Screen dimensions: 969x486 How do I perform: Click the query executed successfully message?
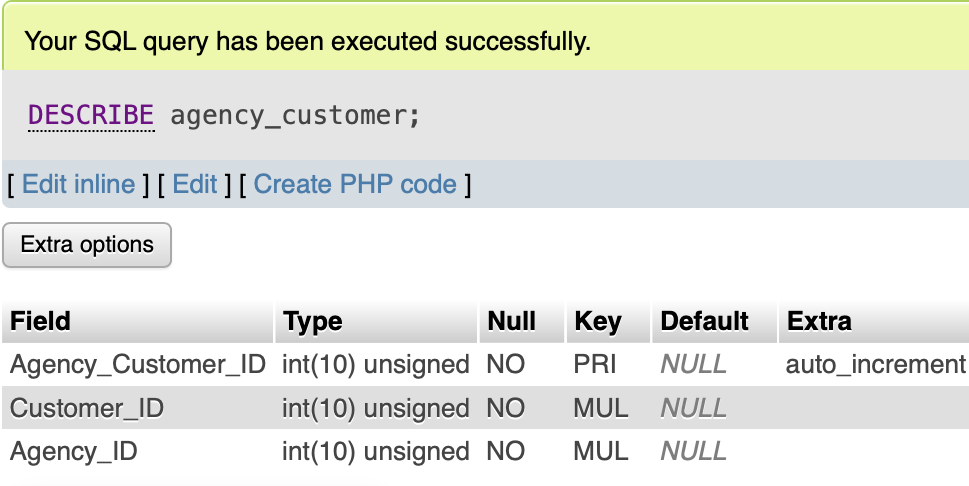click(x=307, y=41)
